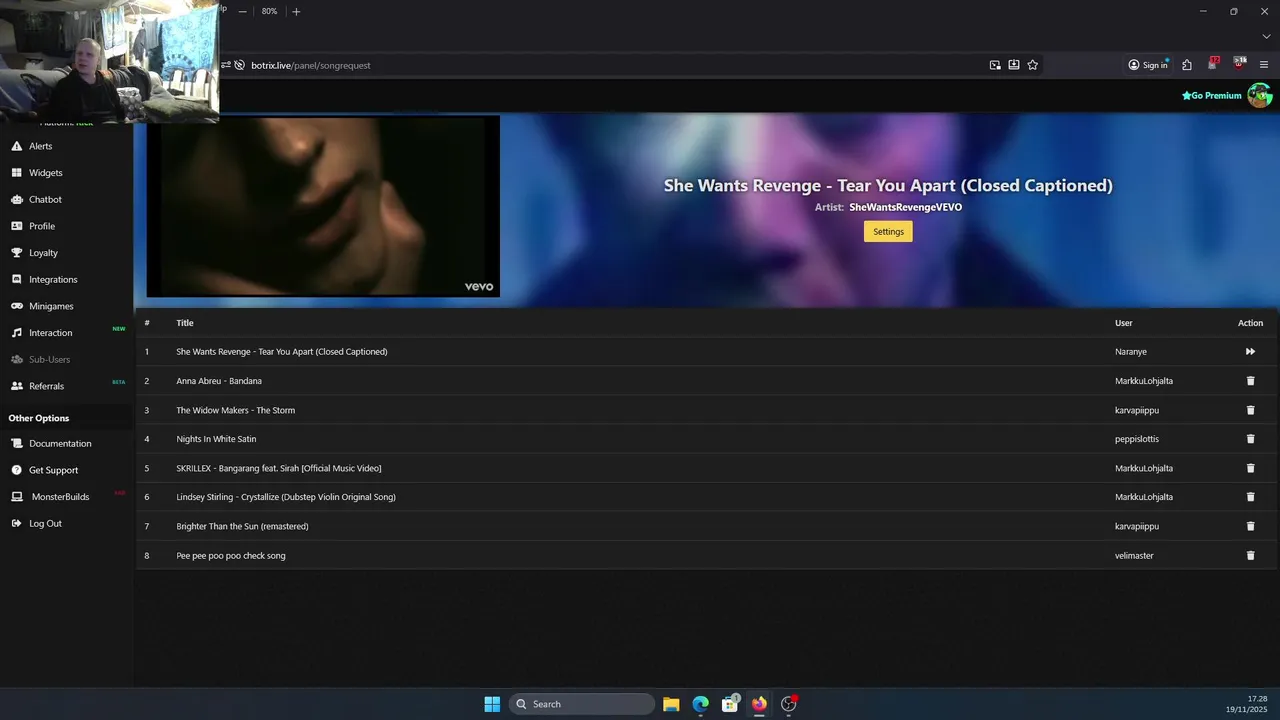Zoom out with the minus button

pos(242,12)
